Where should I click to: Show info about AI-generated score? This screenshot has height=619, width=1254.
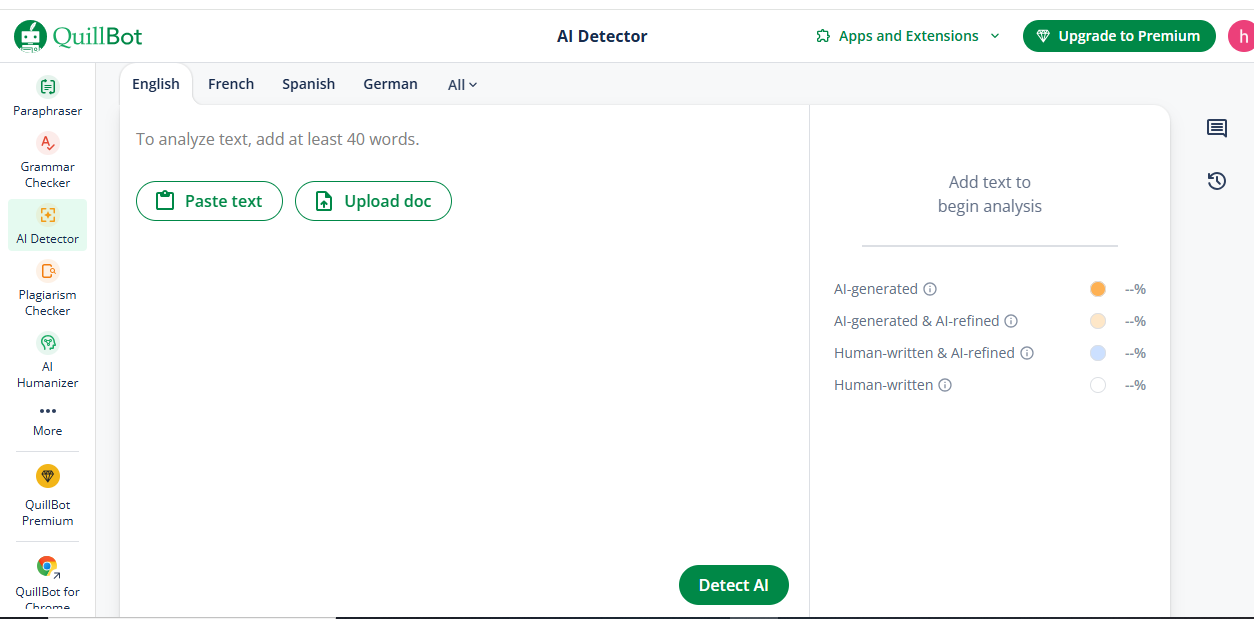coord(930,290)
